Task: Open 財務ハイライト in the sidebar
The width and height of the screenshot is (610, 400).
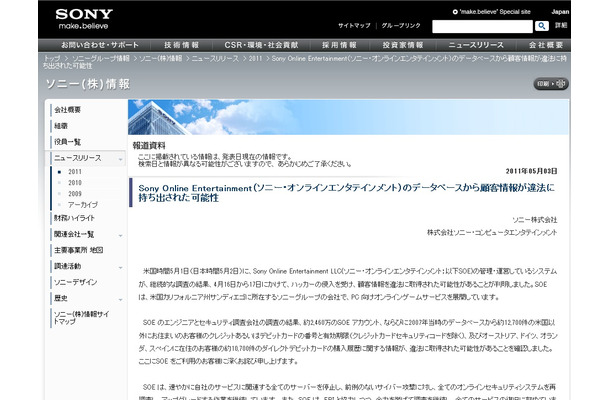Action: tap(74, 218)
